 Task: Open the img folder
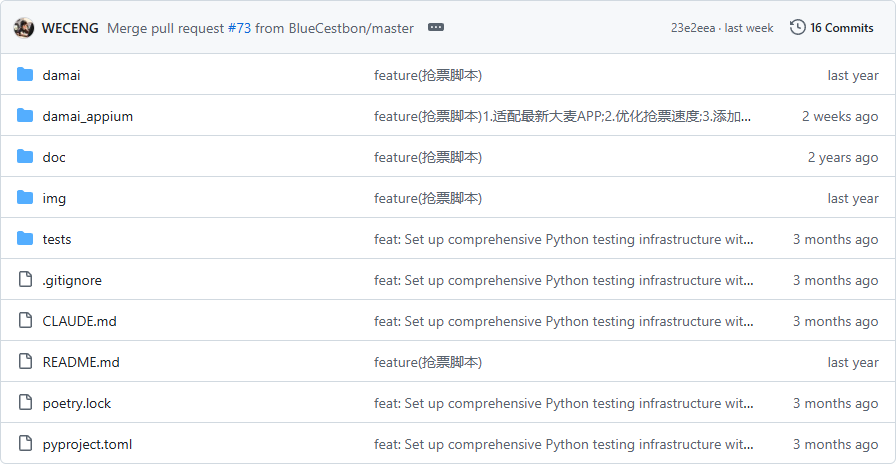pyautogui.click(x=54, y=198)
